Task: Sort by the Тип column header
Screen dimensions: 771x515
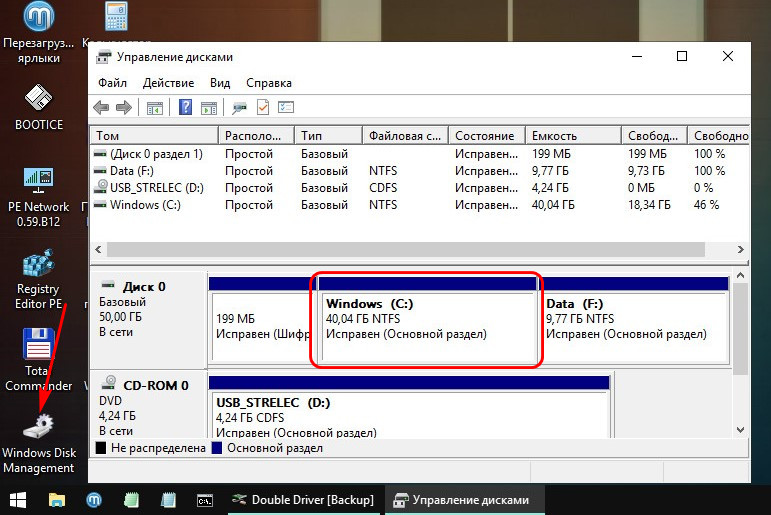Action: click(328, 135)
